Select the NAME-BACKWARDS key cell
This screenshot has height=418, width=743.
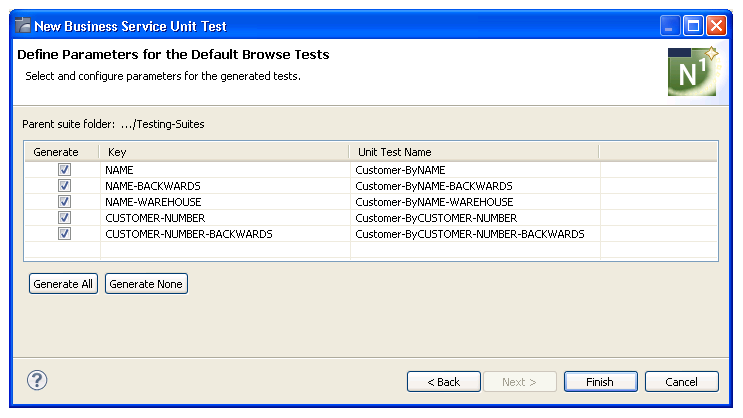225,186
